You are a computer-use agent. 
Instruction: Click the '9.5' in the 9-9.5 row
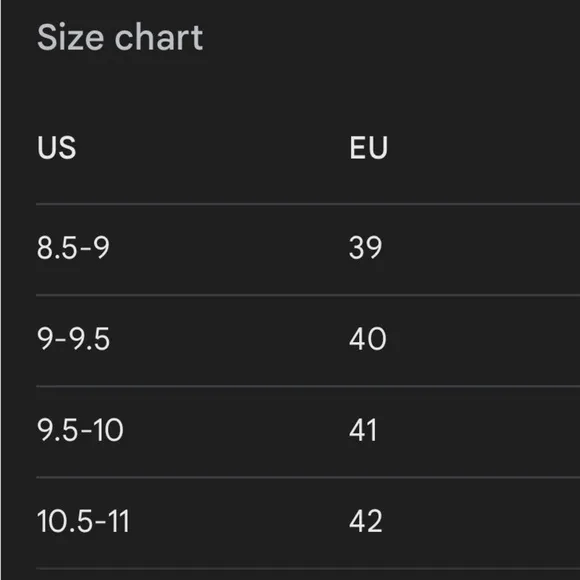pyautogui.click(x=90, y=338)
